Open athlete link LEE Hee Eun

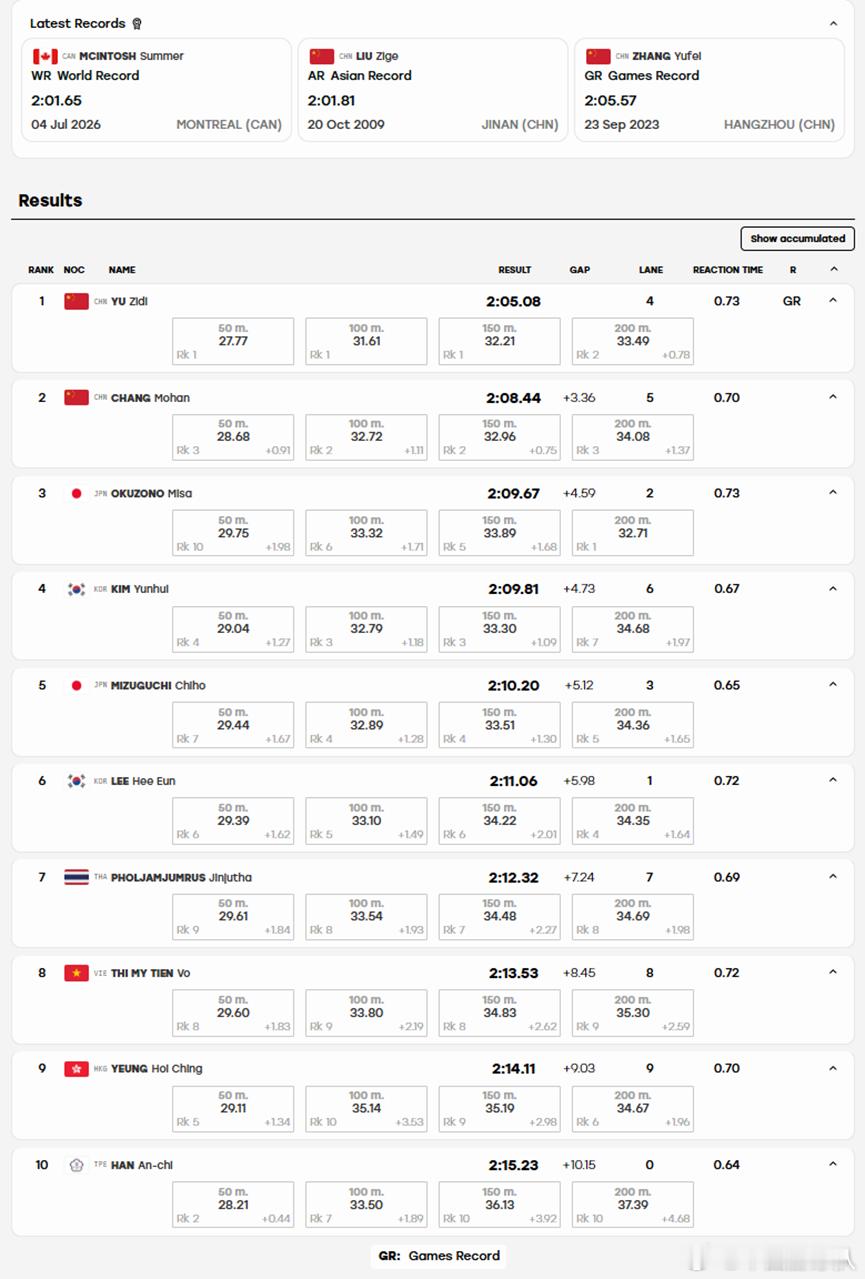point(143,781)
